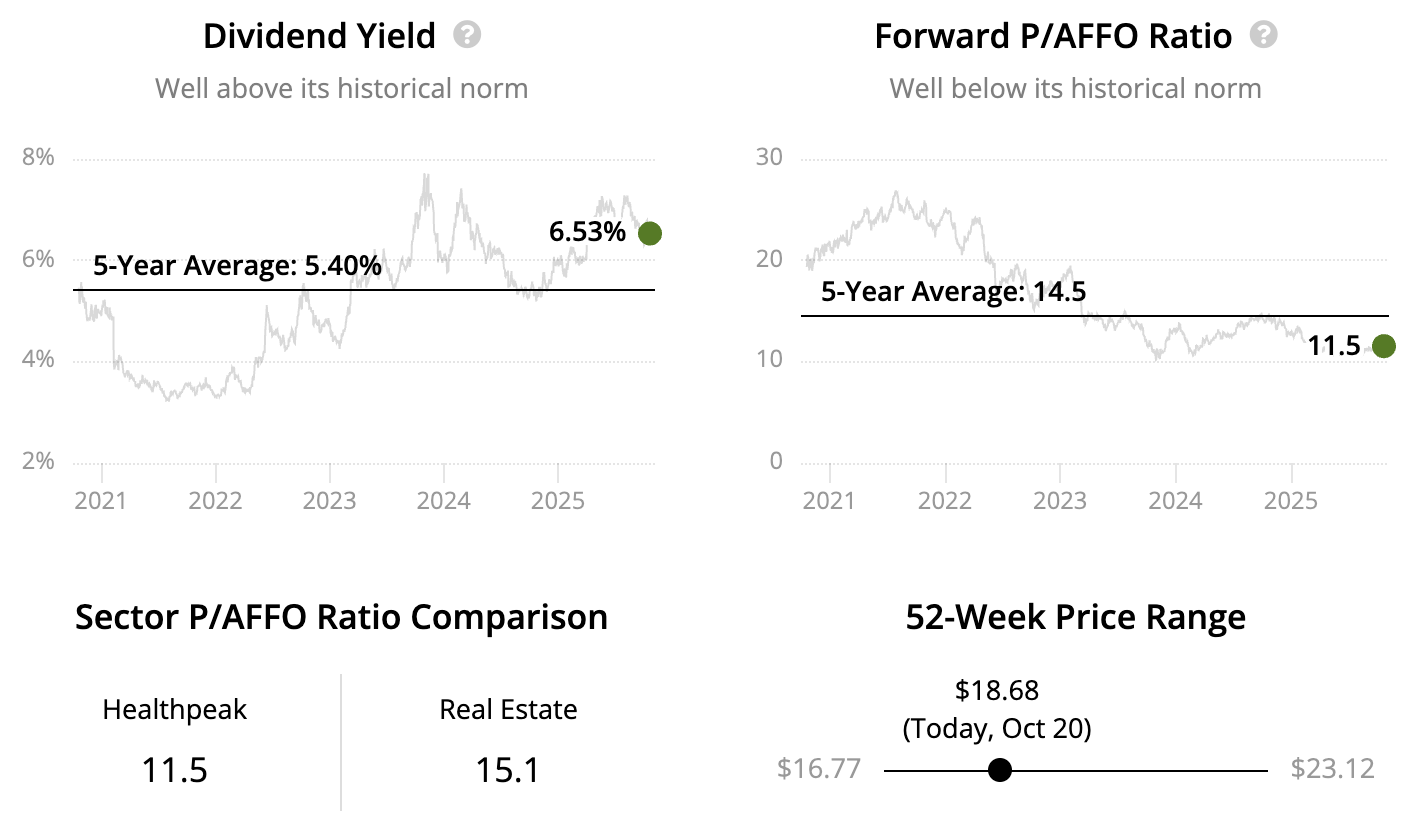Click the Real Estate 15.1 ratio value
Viewport: 1424px width, 826px height.
coord(508,770)
